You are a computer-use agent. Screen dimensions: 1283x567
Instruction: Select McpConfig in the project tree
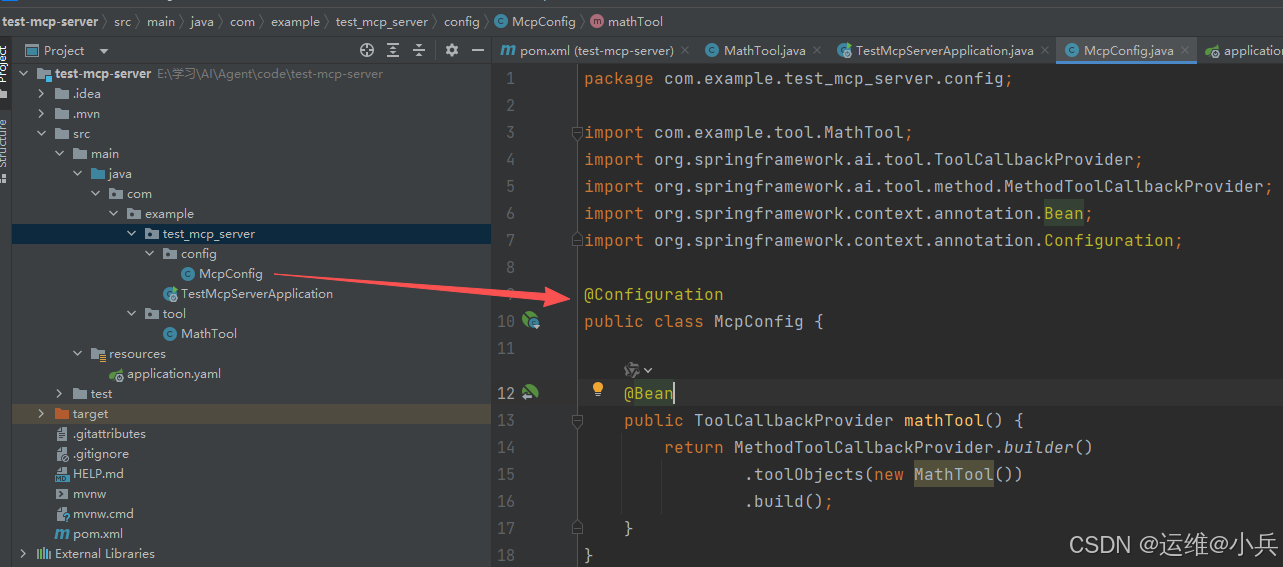coord(230,274)
